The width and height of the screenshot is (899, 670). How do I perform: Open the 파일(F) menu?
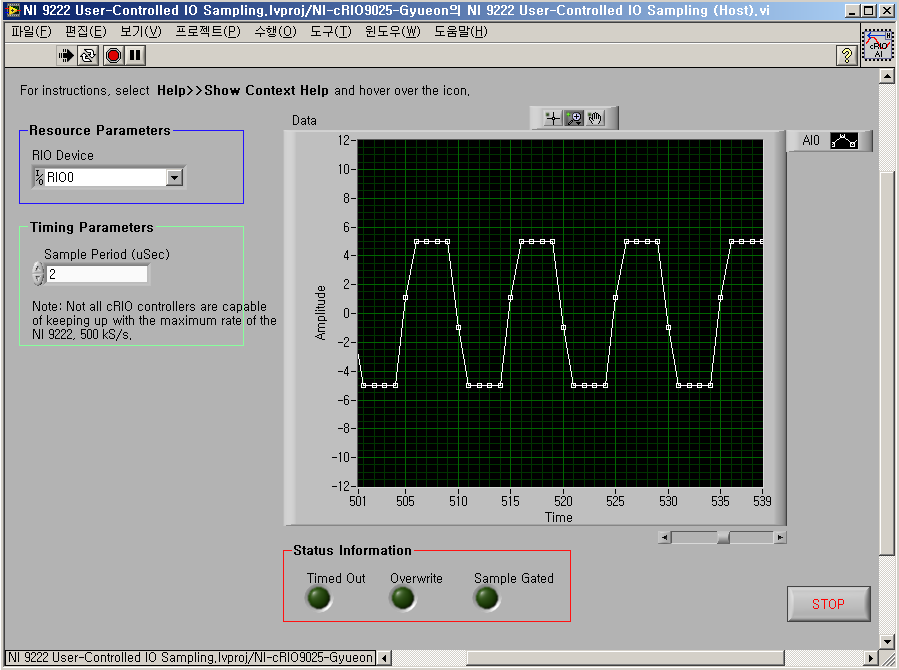32,32
